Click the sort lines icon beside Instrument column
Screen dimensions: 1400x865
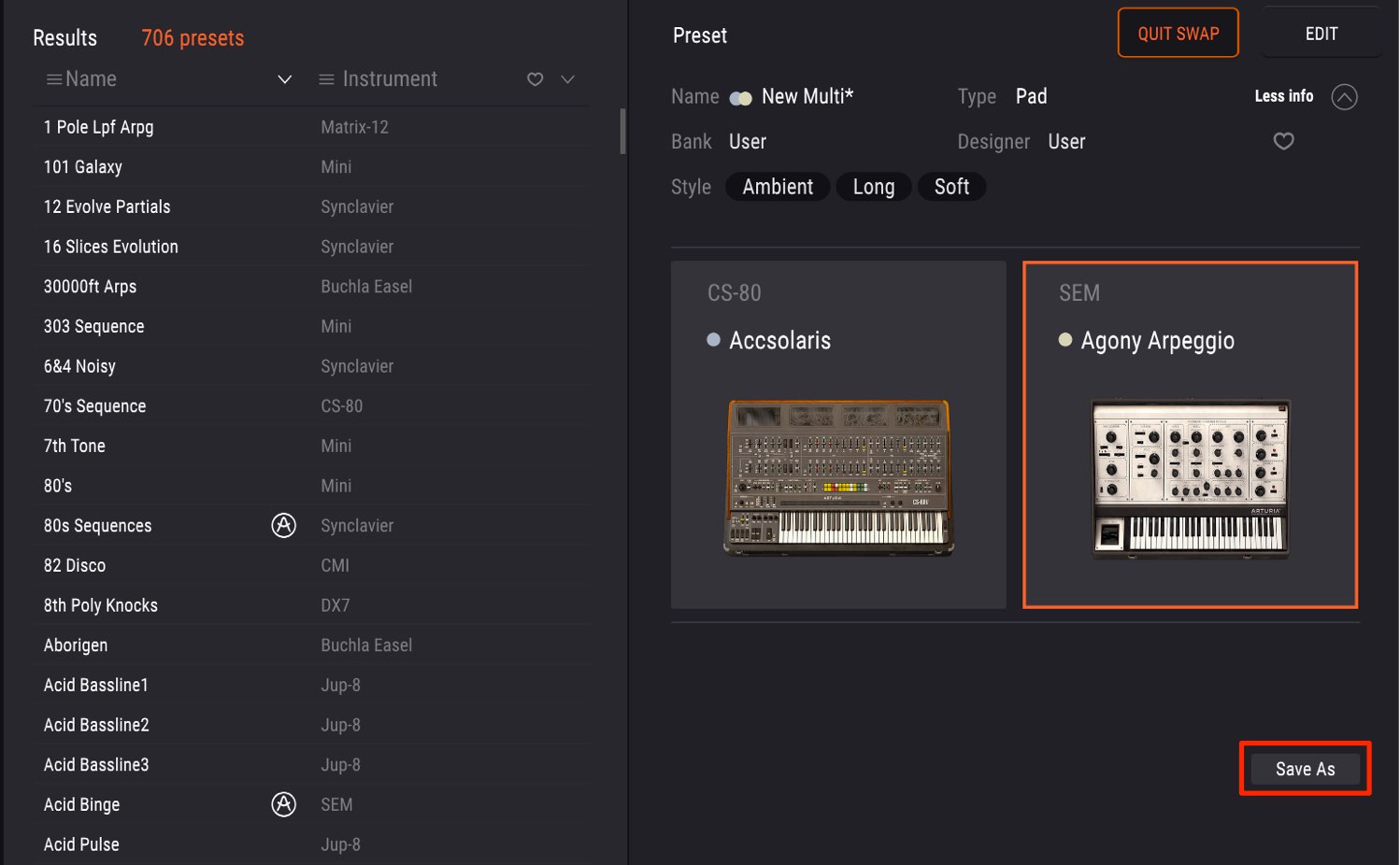click(x=327, y=79)
